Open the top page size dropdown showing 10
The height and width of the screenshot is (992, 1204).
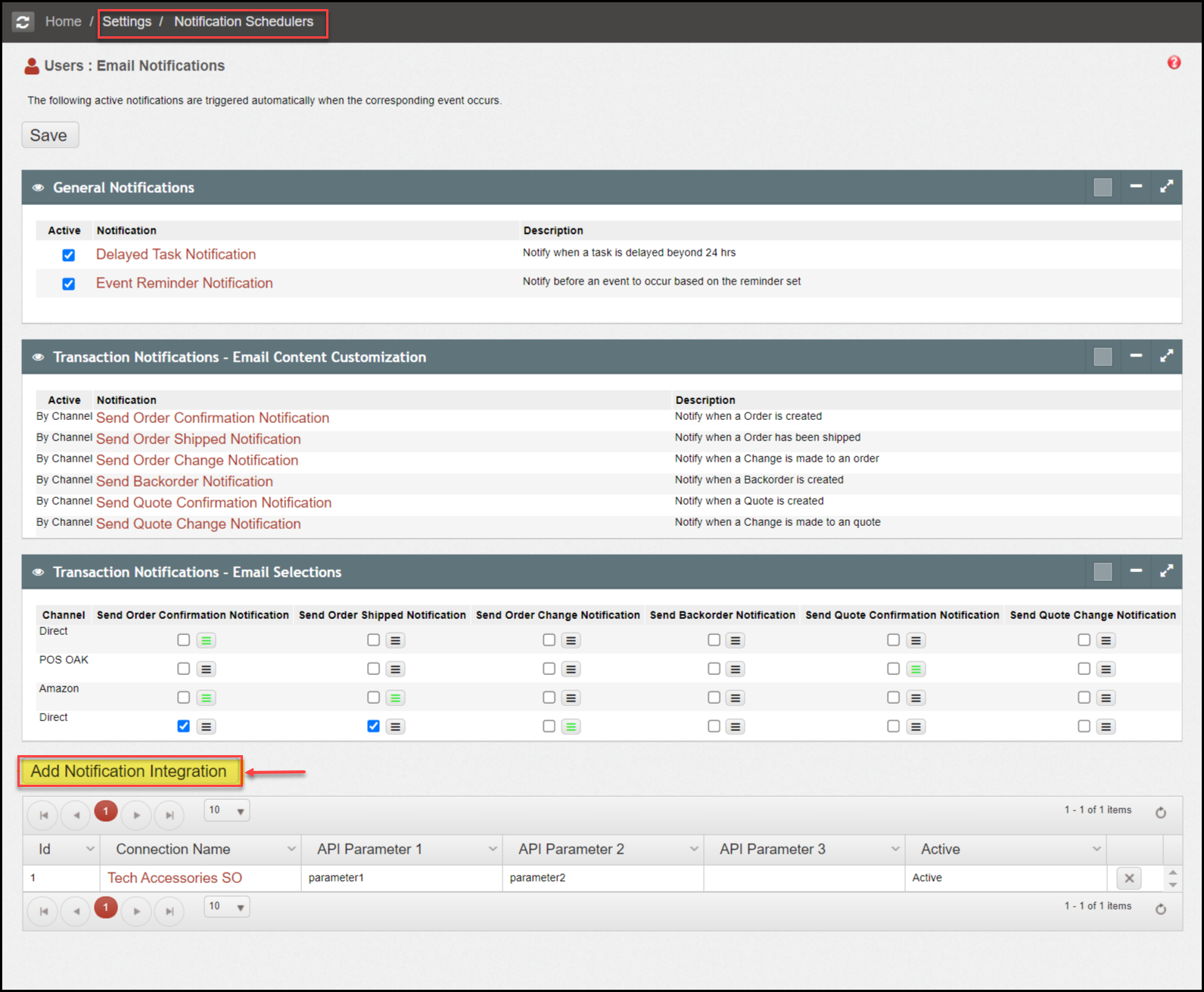(226, 810)
